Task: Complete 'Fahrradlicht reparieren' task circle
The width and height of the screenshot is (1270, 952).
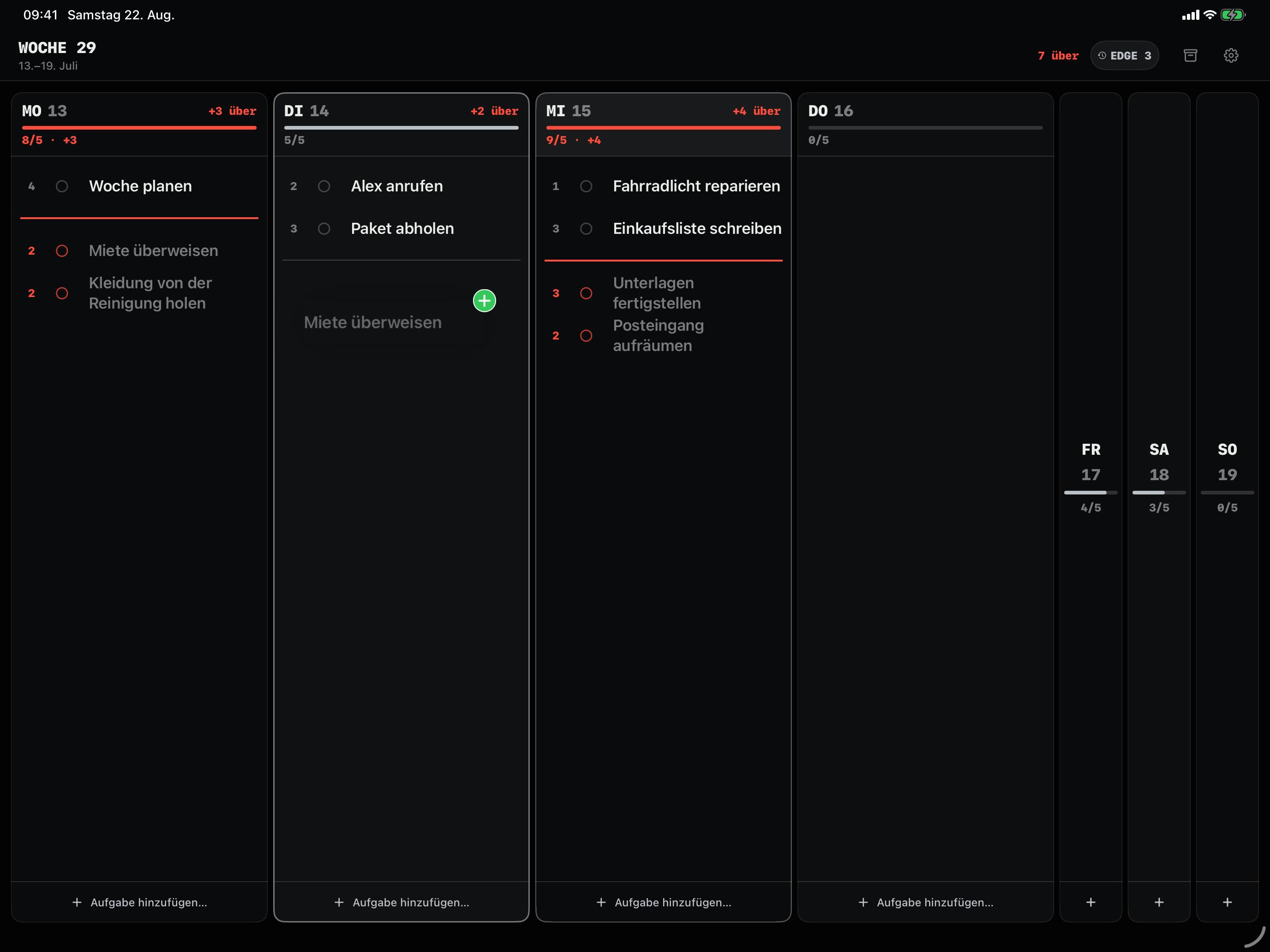Action: click(x=586, y=186)
